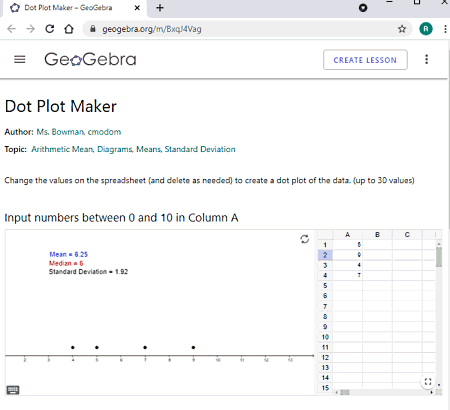The height and width of the screenshot is (410, 450).
Task: Click the lock icon in address bar
Action: pyautogui.click(x=93, y=29)
